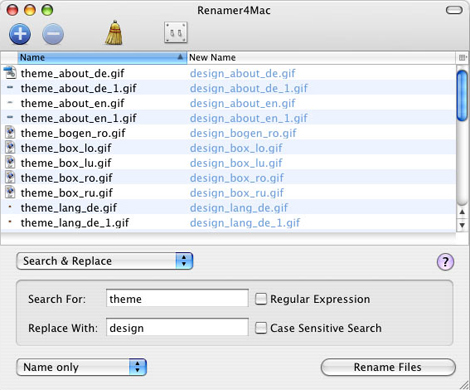This screenshot has height=390, width=470.
Task: Click into the Search For field containing theme
Action: (x=177, y=299)
